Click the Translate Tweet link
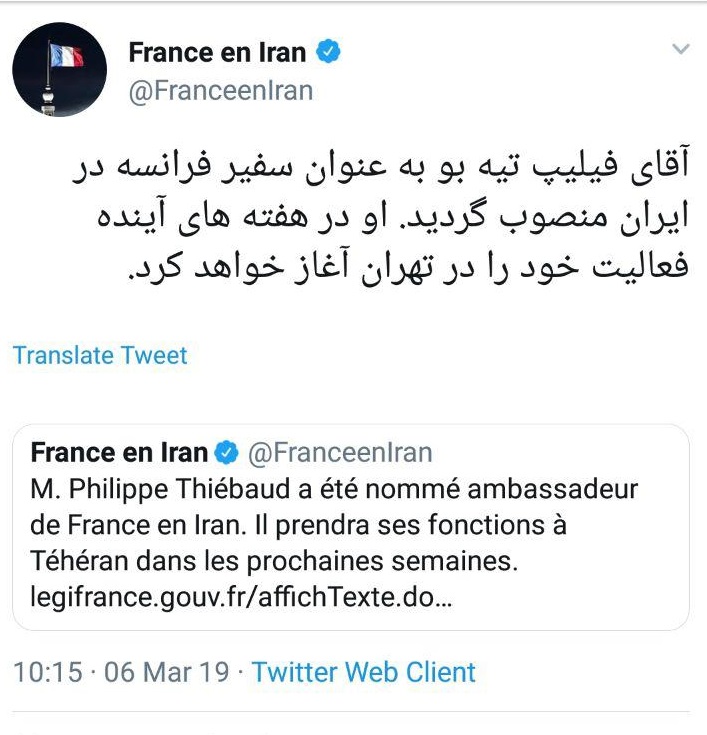The image size is (707, 735). tap(100, 355)
